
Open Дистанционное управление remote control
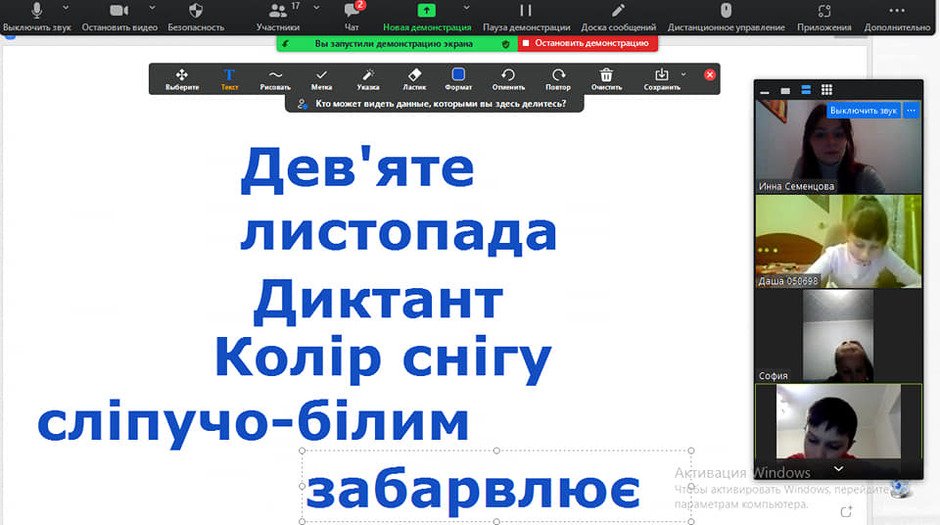click(x=726, y=17)
